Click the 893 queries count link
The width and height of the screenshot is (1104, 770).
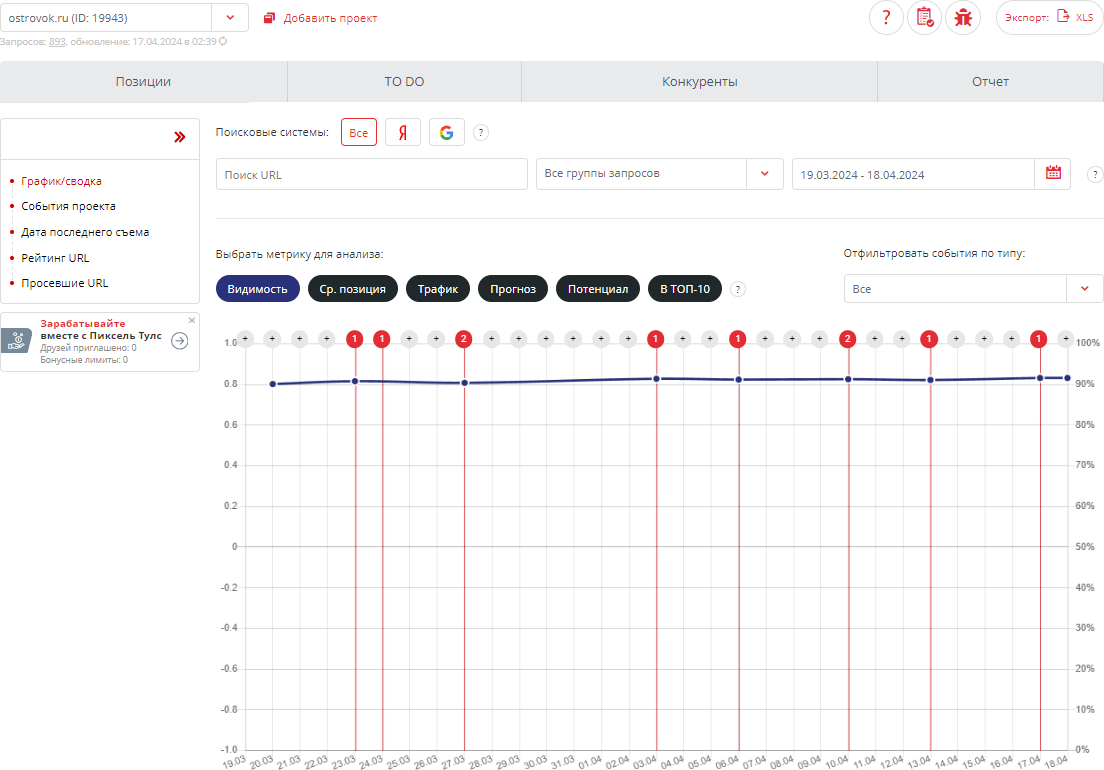(57, 42)
